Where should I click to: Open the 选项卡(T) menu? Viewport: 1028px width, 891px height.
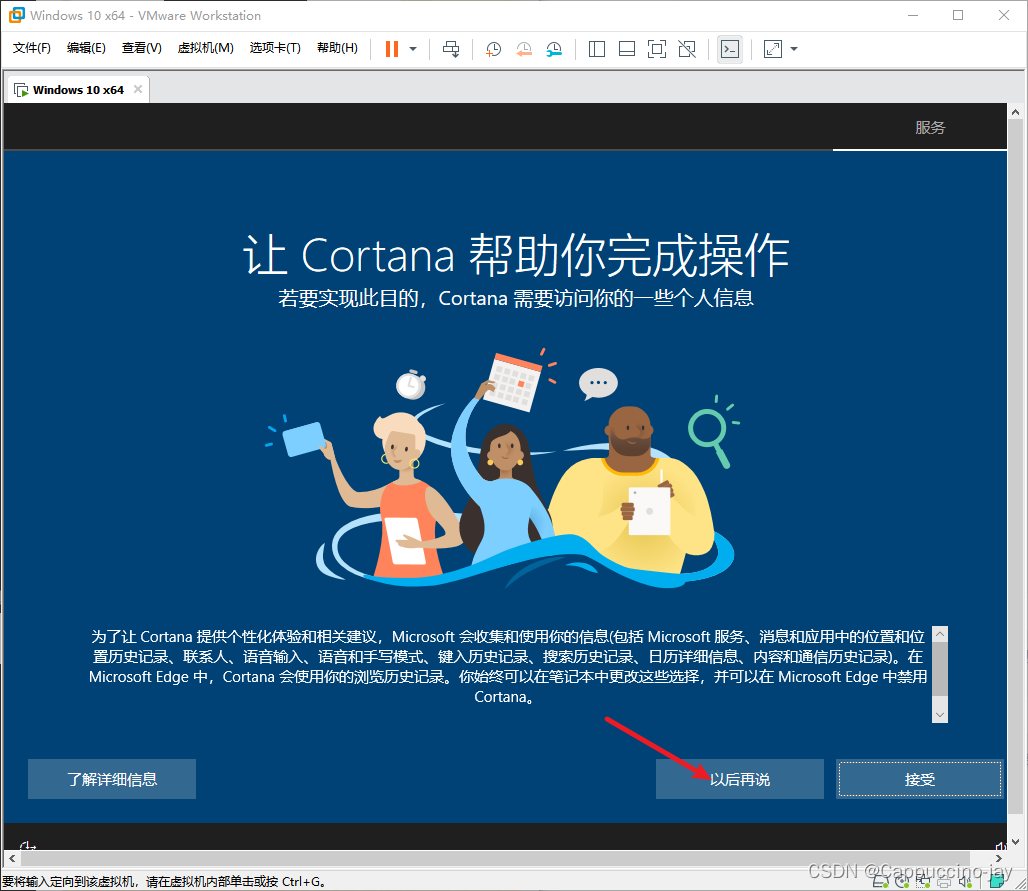coord(275,48)
